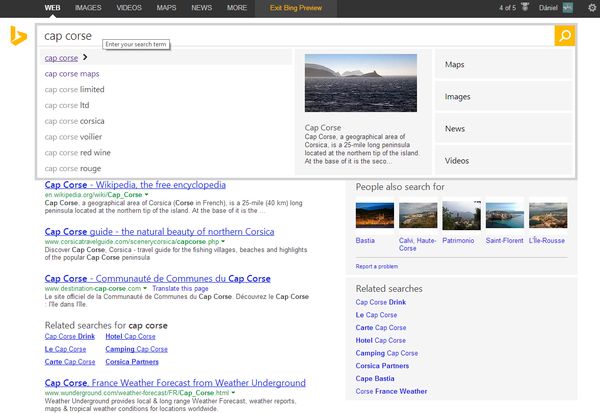Click the 4 of 5 rewards counter
Viewport: 600px width, 413px height.
tap(507, 8)
